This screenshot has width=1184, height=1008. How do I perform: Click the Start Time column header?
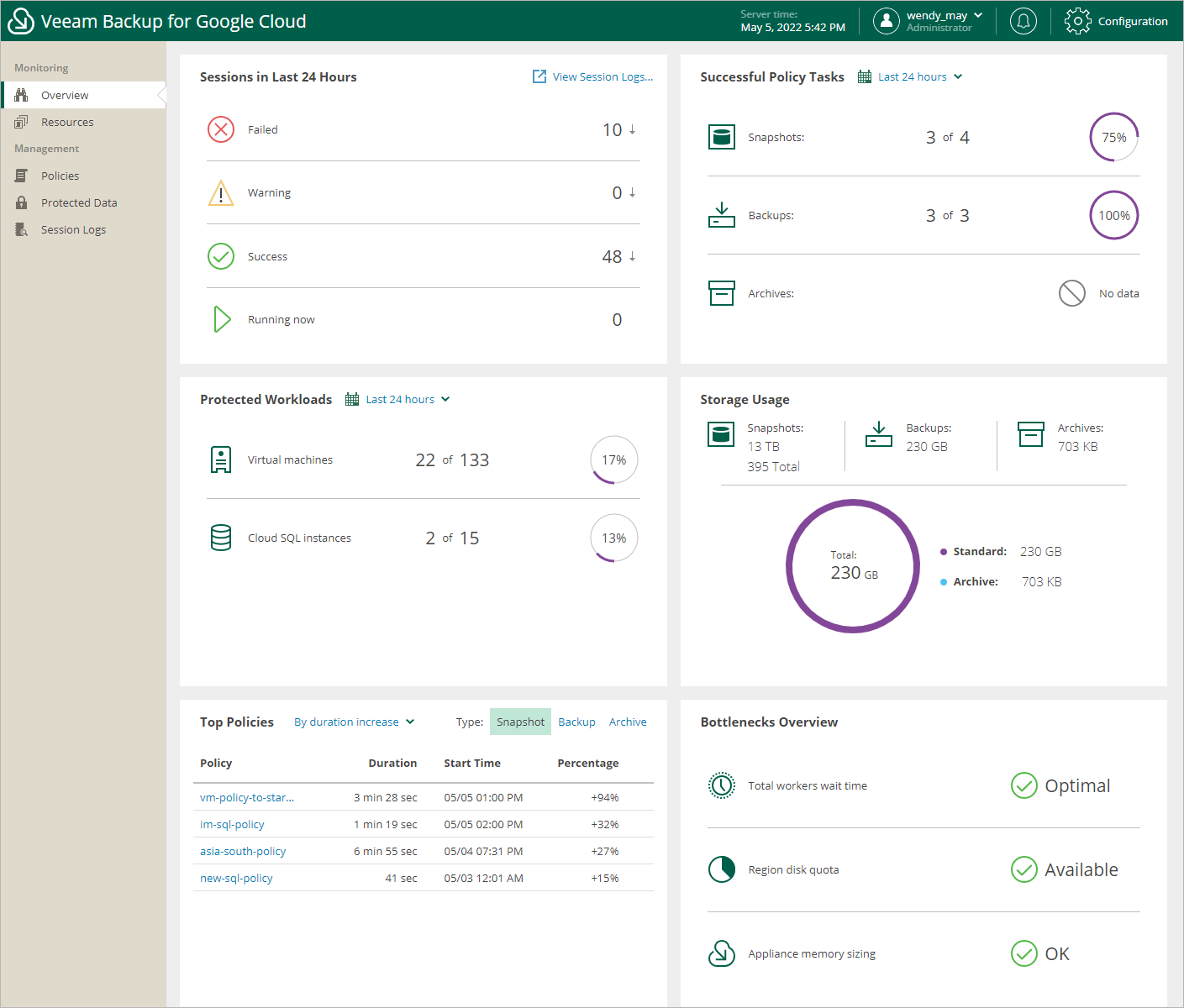pyautogui.click(x=472, y=763)
